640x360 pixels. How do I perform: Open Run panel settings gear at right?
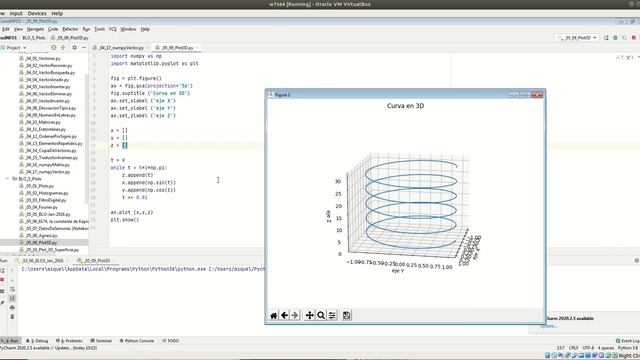click(637, 260)
